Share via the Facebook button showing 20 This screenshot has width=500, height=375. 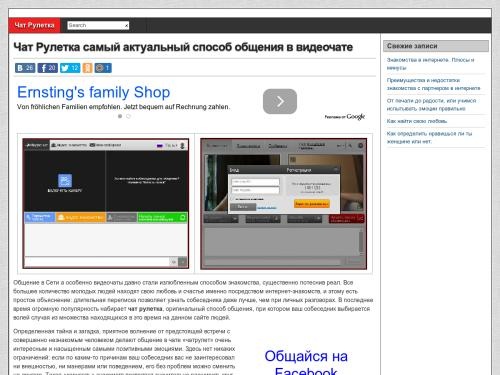click(x=48, y=68)
